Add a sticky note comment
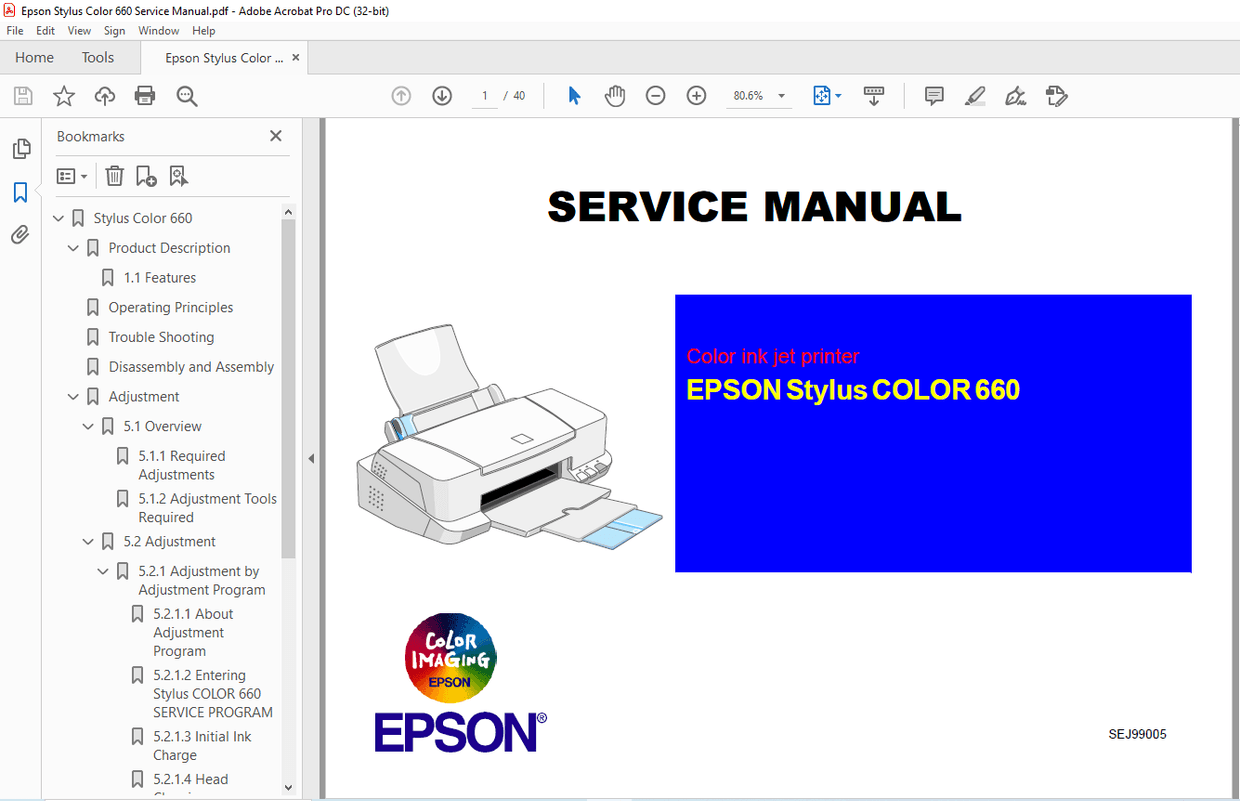The width and height of the screenshot is (1240, 801). tap(933, 95)
